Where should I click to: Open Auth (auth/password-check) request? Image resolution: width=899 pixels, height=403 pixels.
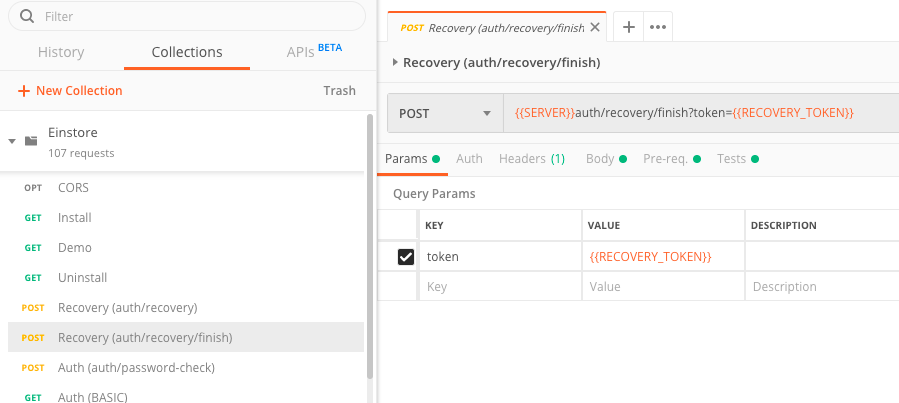[186, 367]
